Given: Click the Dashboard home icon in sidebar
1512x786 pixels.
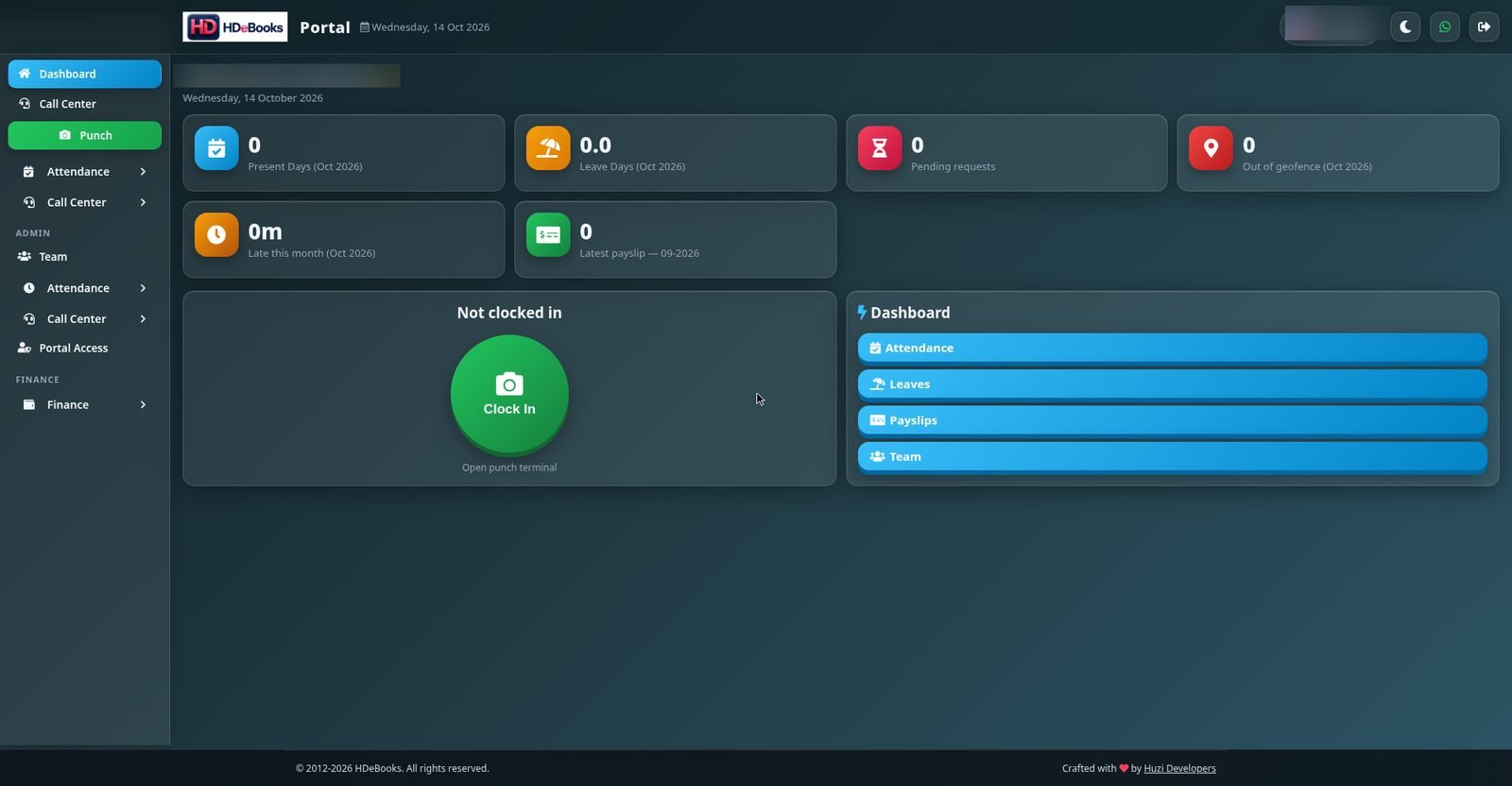Looking at the screenshot, I should click(25, 74).
